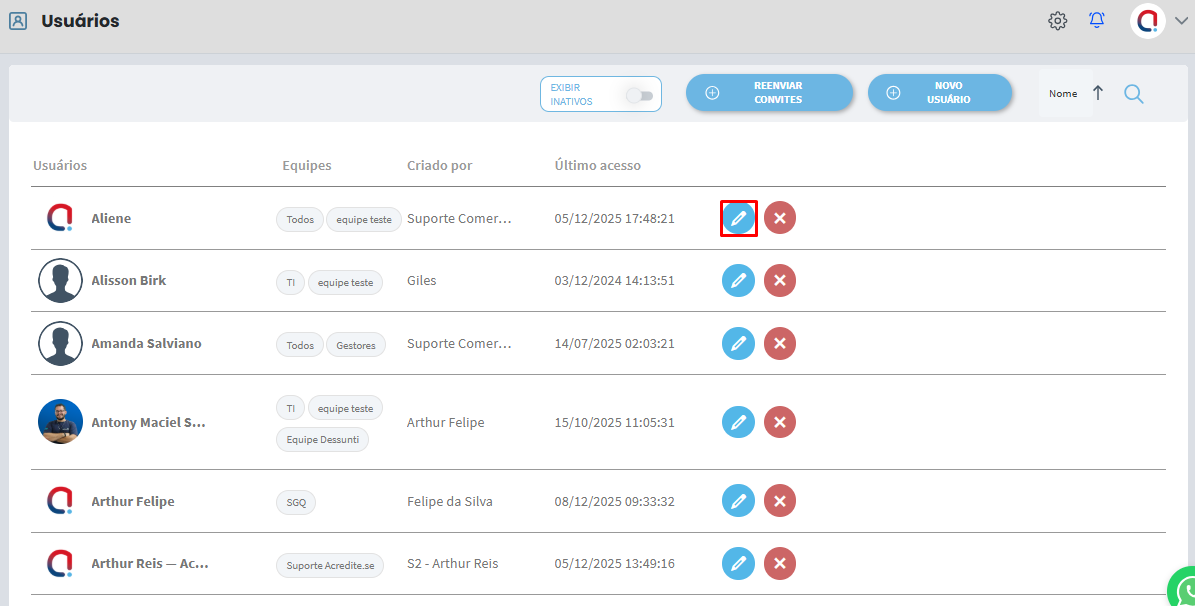Open the WhatsApp chat bubble
The width and height of the screenshot is (1195, 606).
(x=1186, y=588)
